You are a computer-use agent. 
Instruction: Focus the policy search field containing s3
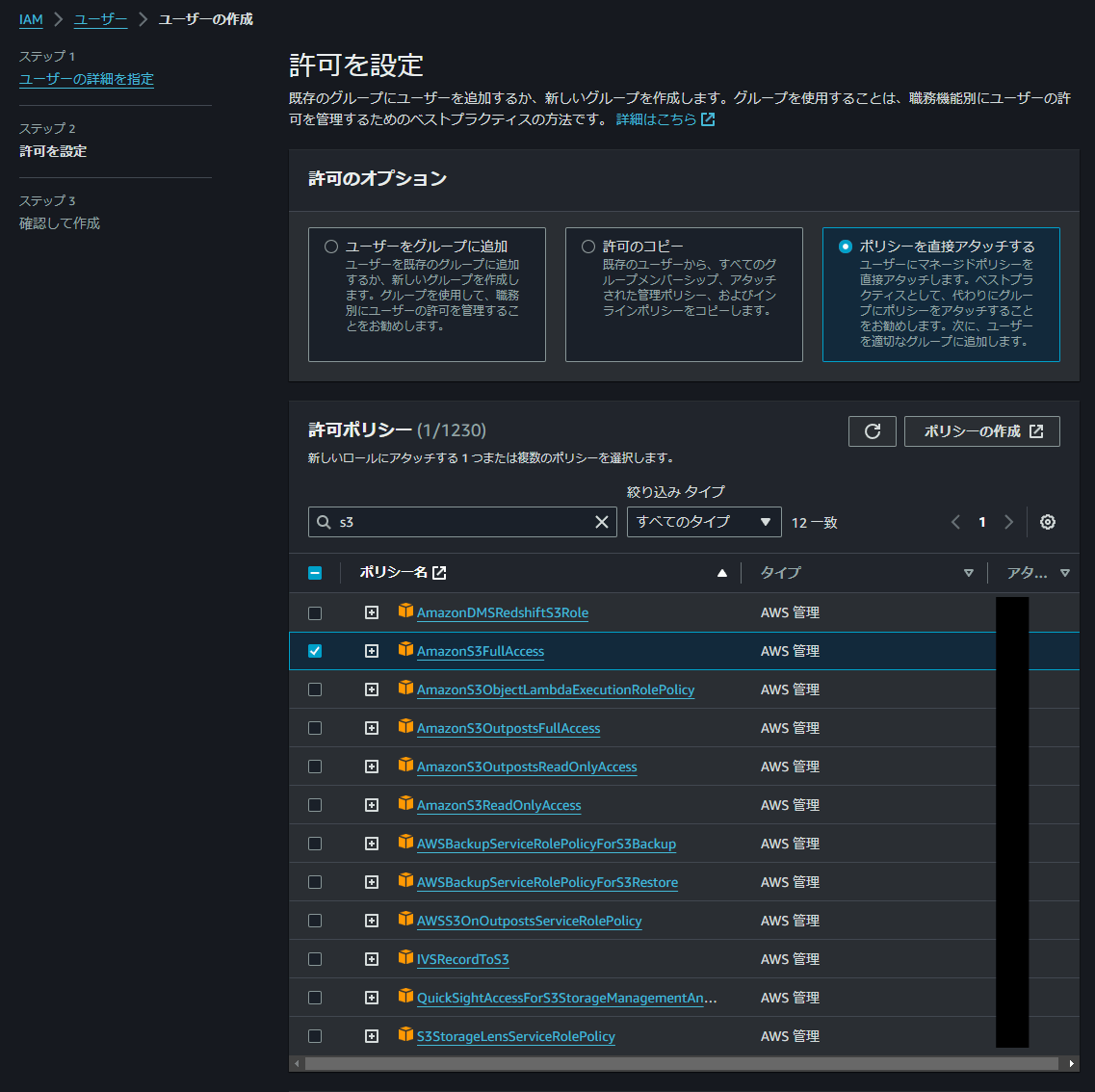tap(462, 522)
